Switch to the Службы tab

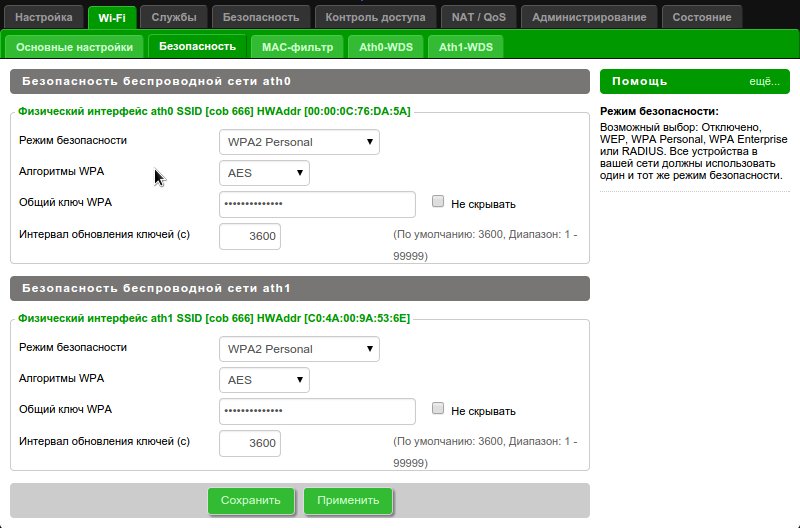174,17
